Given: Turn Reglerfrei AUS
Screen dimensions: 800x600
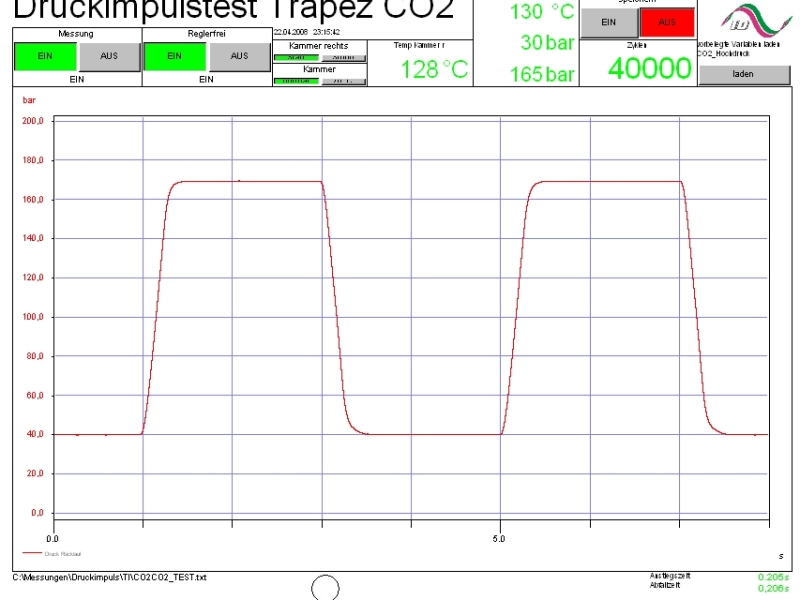Looking at the screenshot, I should [239, 56].
